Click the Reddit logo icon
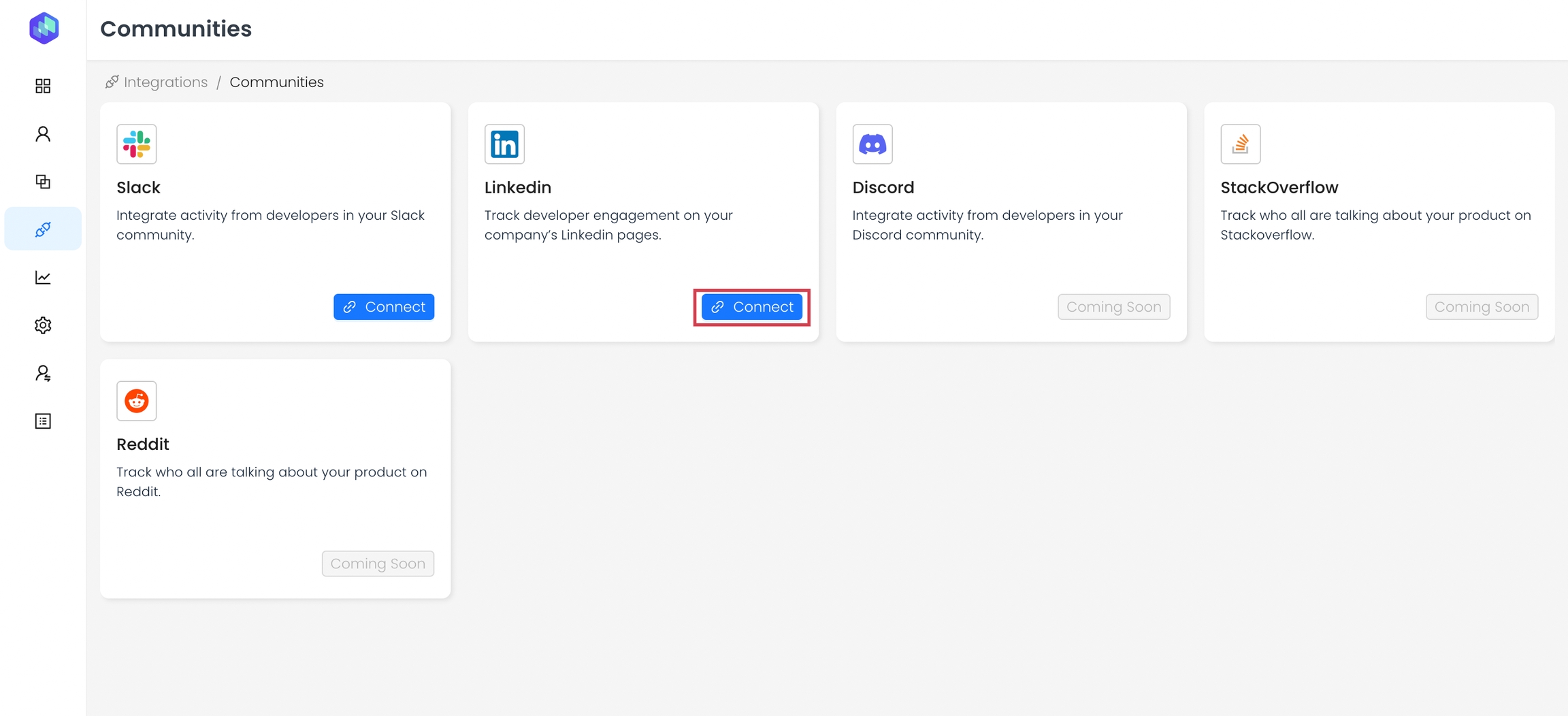The width and height of the screenshot is (1568, 716). click(x=137, y=401)
